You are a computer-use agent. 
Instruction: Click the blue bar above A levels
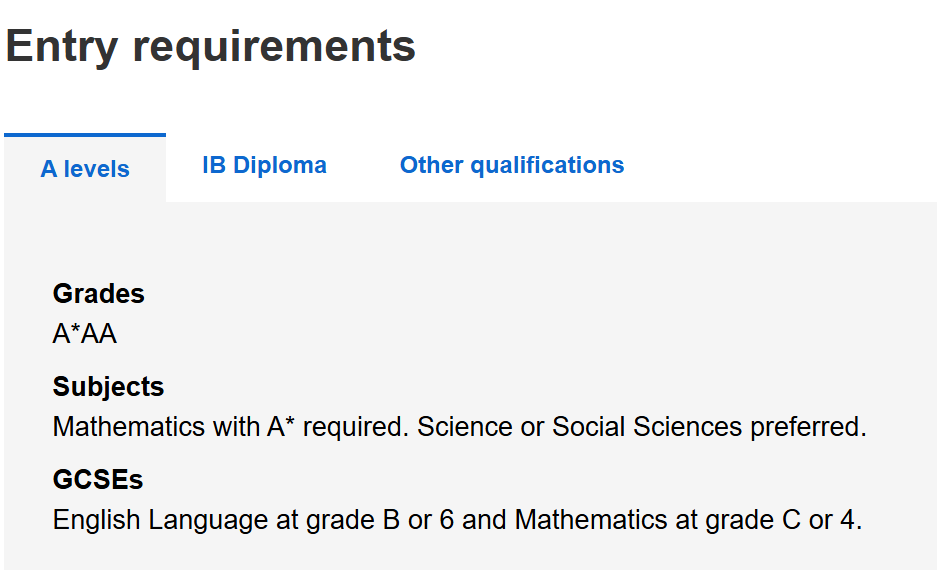[x=85, y=135]
